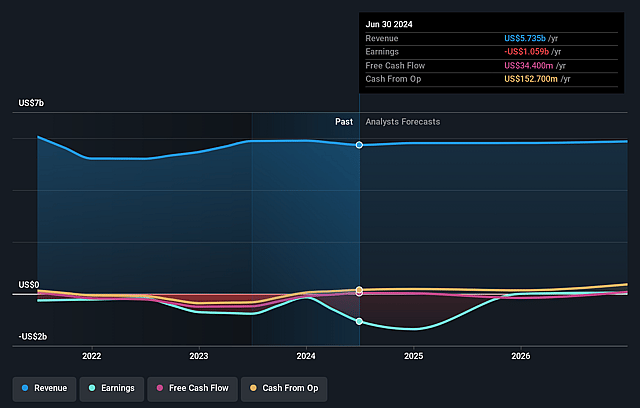Toggle the Cash From Op series legend

tap(286, 388)
